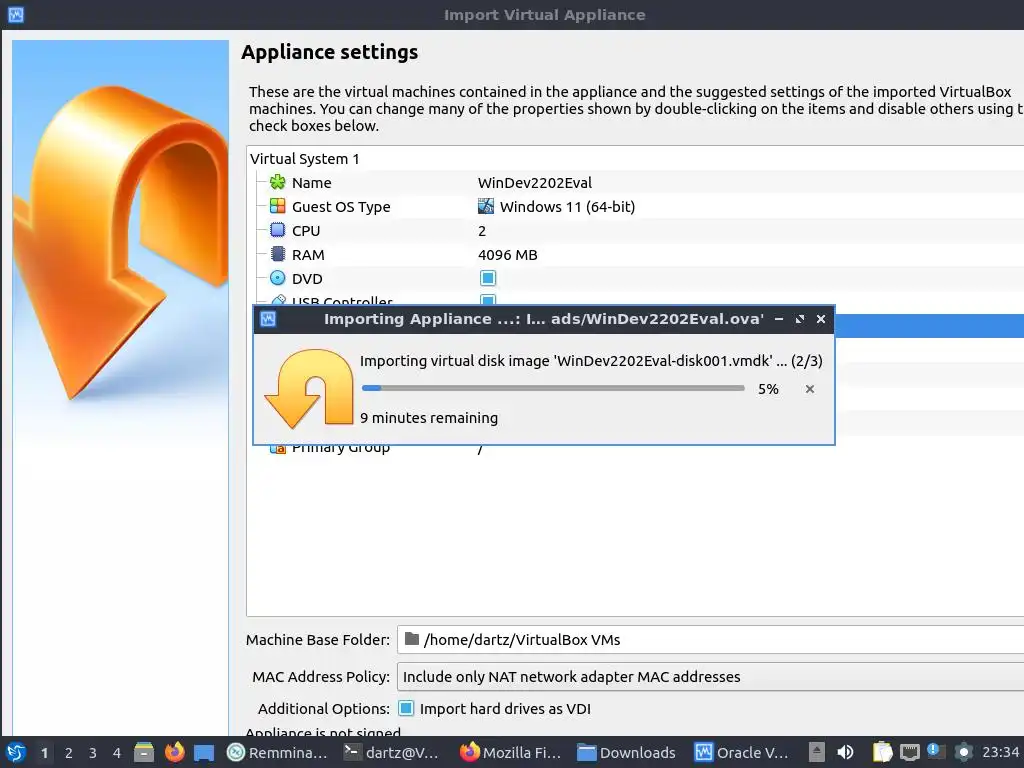Cancel the import with the X beside 5%

810,389
